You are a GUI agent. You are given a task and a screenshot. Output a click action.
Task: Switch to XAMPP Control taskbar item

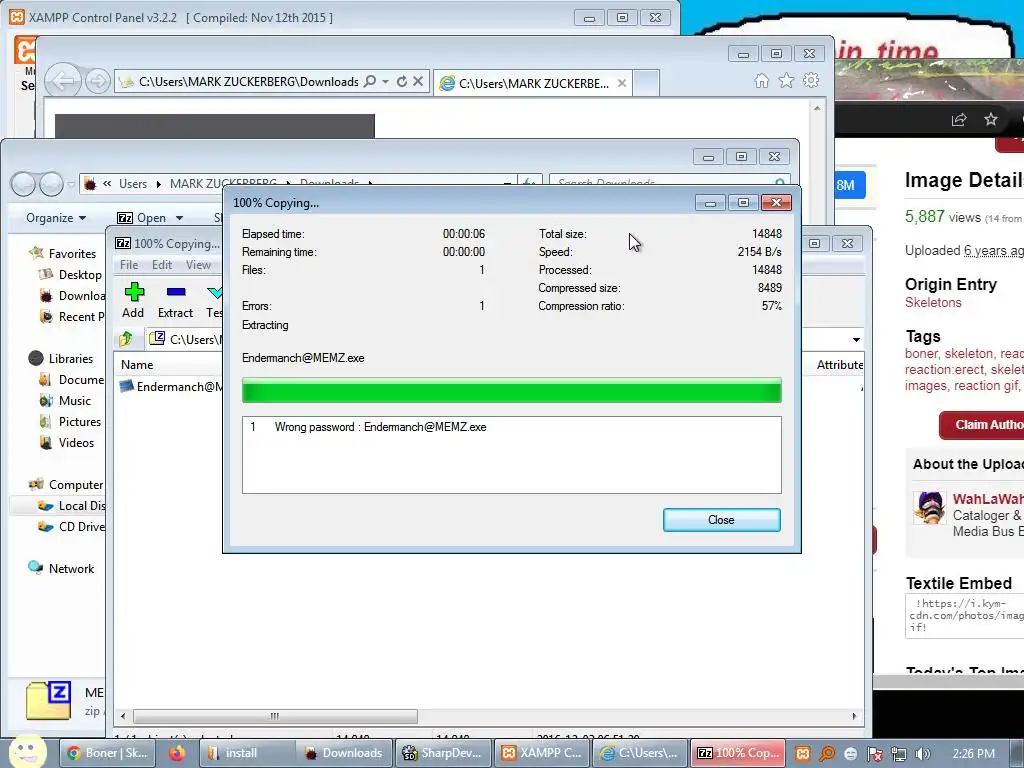(541, 753)
